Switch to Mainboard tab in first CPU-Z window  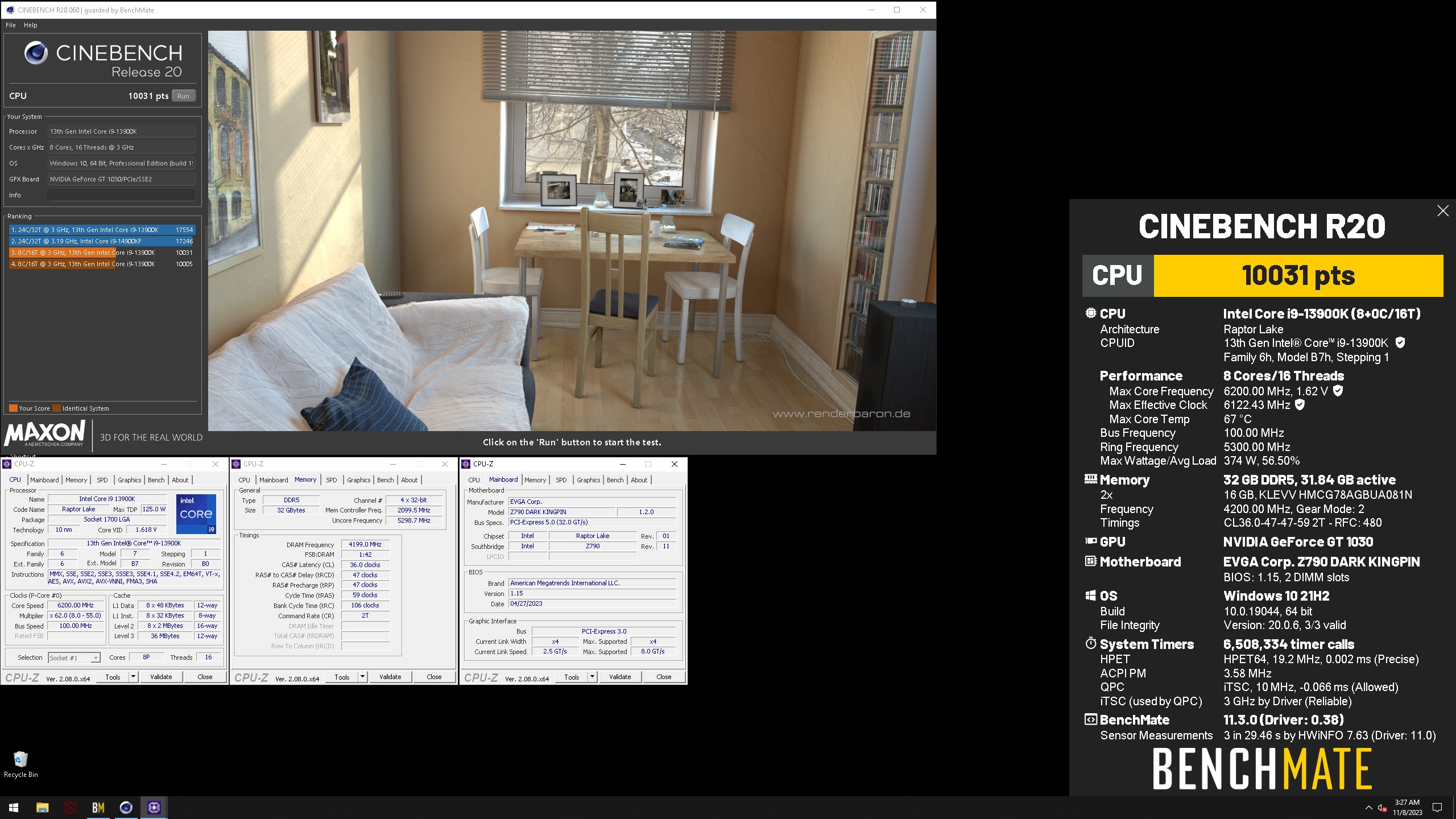[x=44, y=480]
